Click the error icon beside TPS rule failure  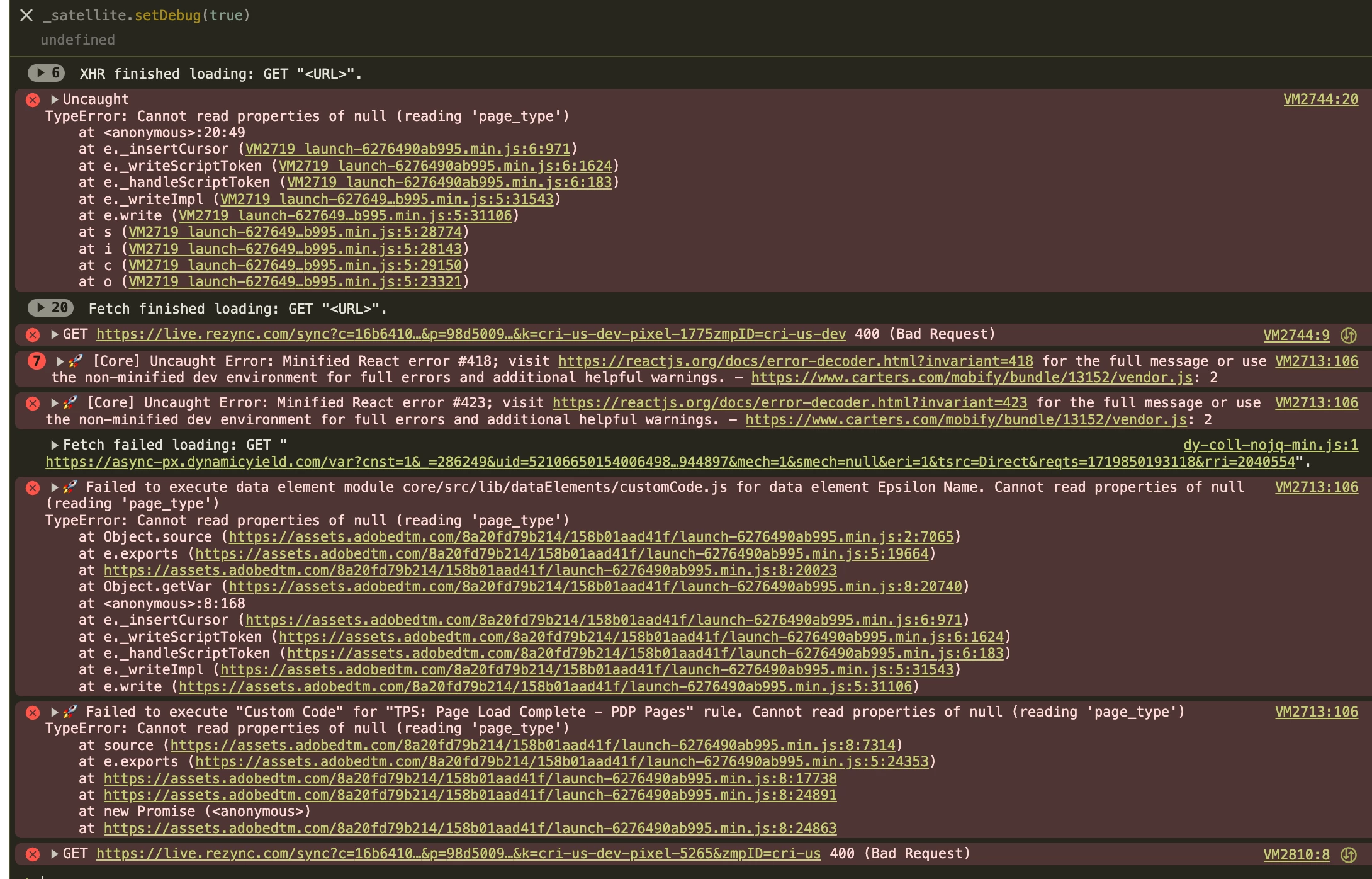[x=33, y=713]
